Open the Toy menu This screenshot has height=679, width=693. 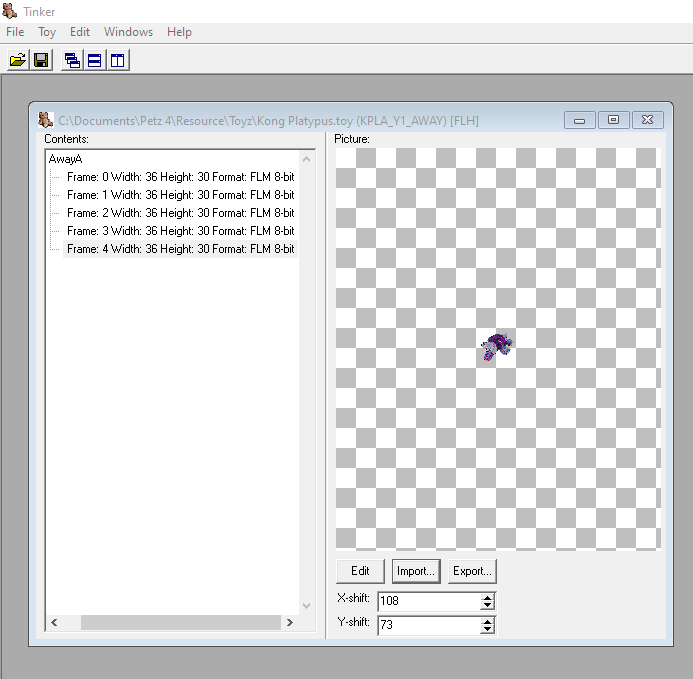click(x=47, y=32)
